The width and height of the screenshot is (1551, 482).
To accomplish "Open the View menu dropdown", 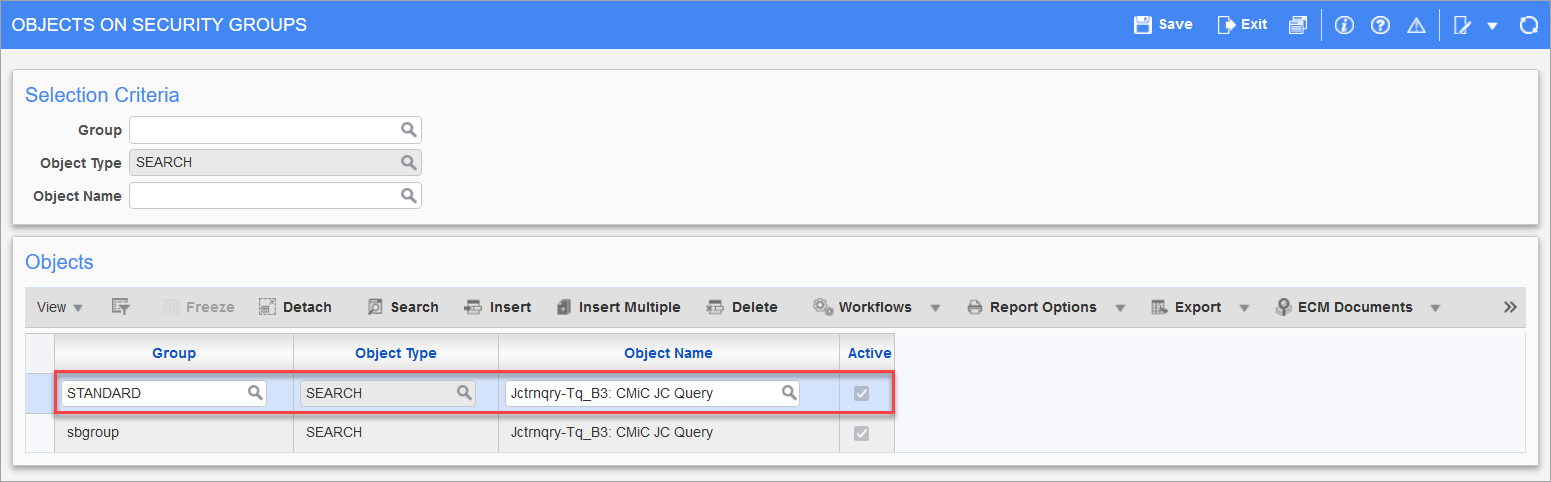I will click(60, 307).
